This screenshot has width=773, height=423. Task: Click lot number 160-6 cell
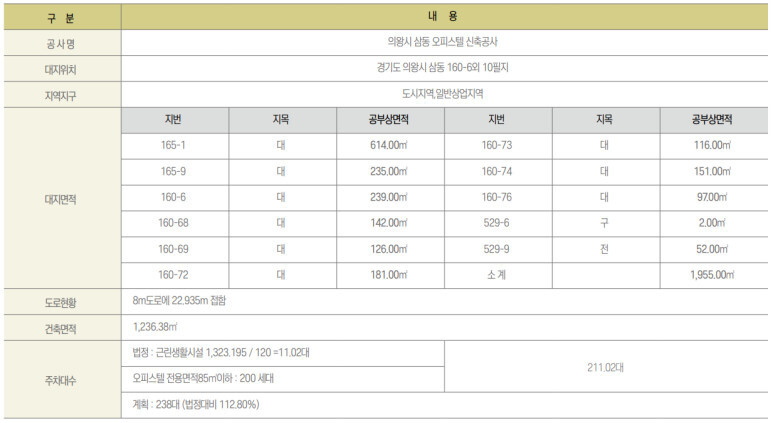point(175,198)
